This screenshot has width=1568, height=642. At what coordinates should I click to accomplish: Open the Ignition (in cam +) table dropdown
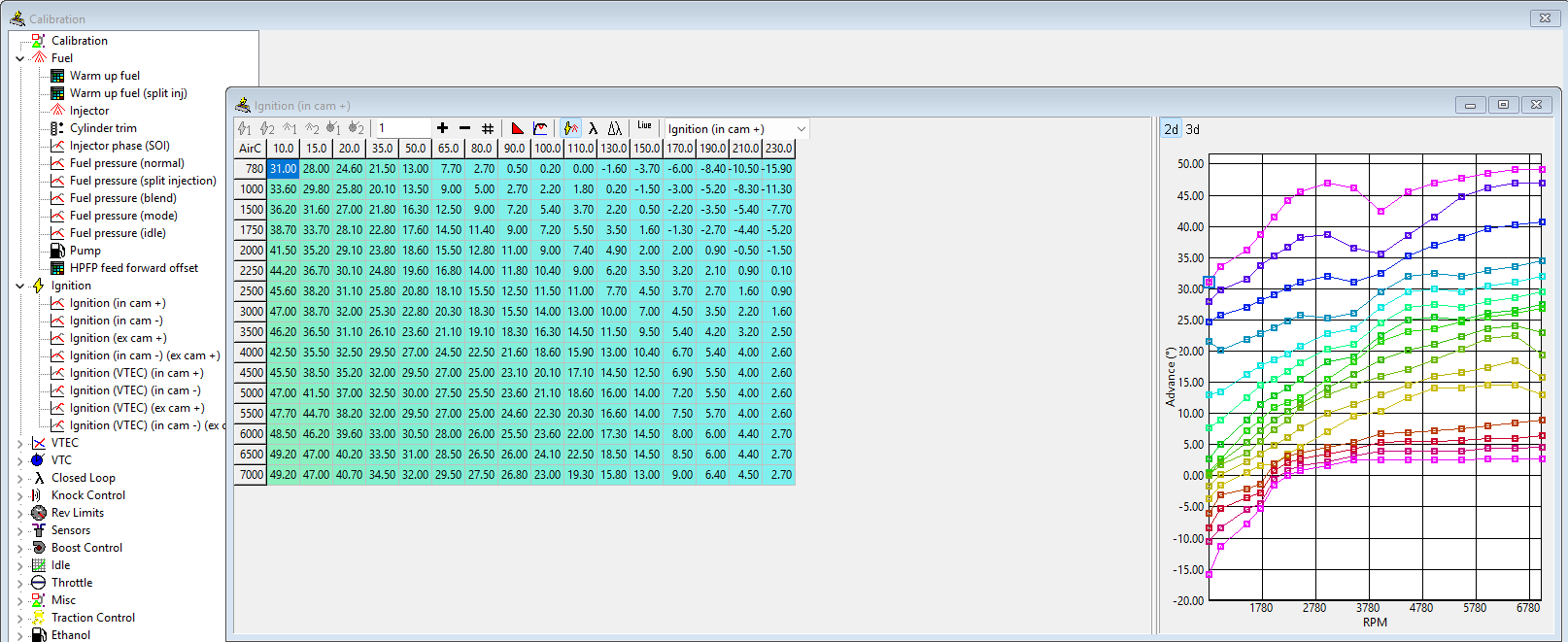pos(801,129)
